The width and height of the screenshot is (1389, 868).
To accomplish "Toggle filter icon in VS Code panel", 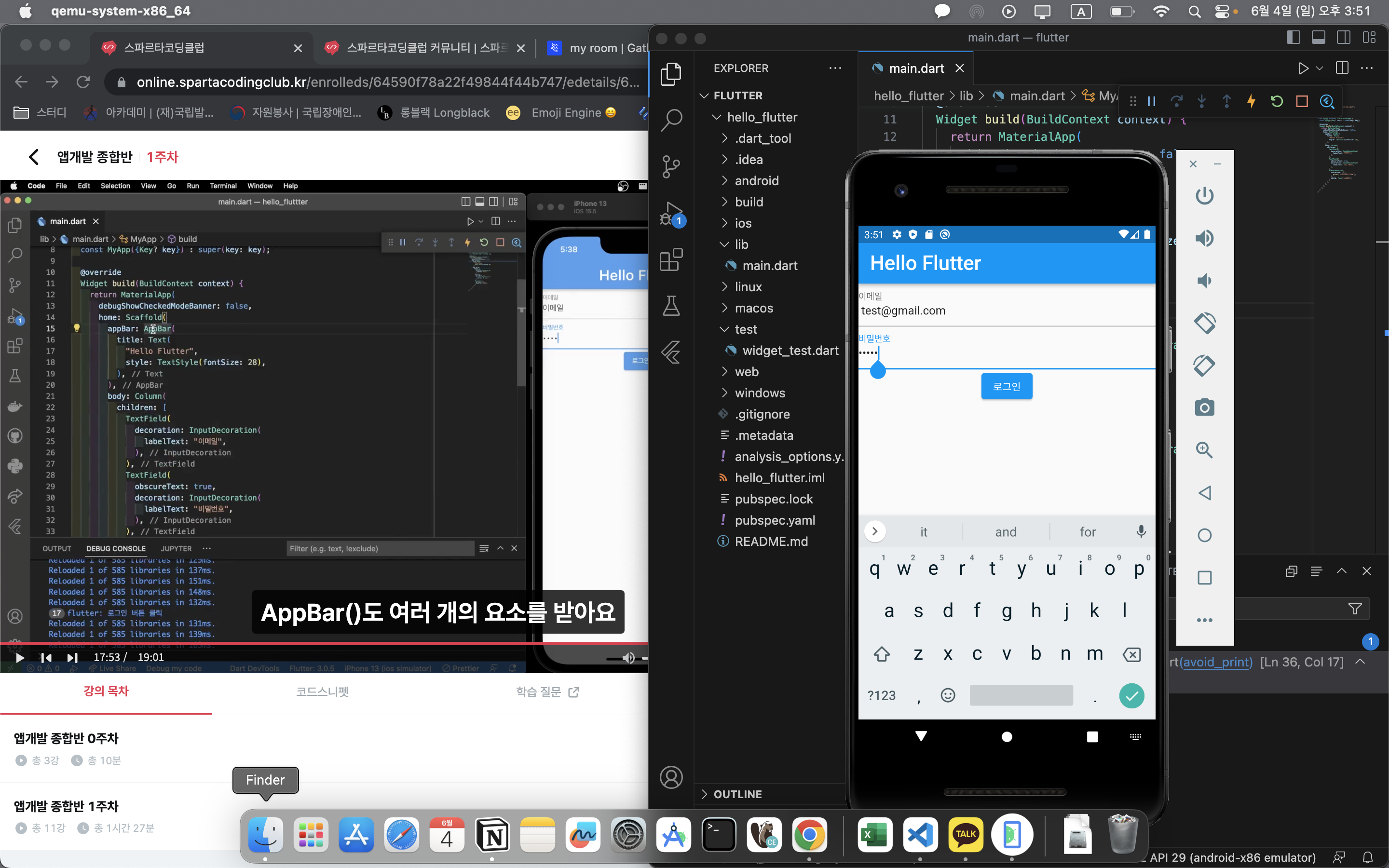I will [x=1355, y=609].
